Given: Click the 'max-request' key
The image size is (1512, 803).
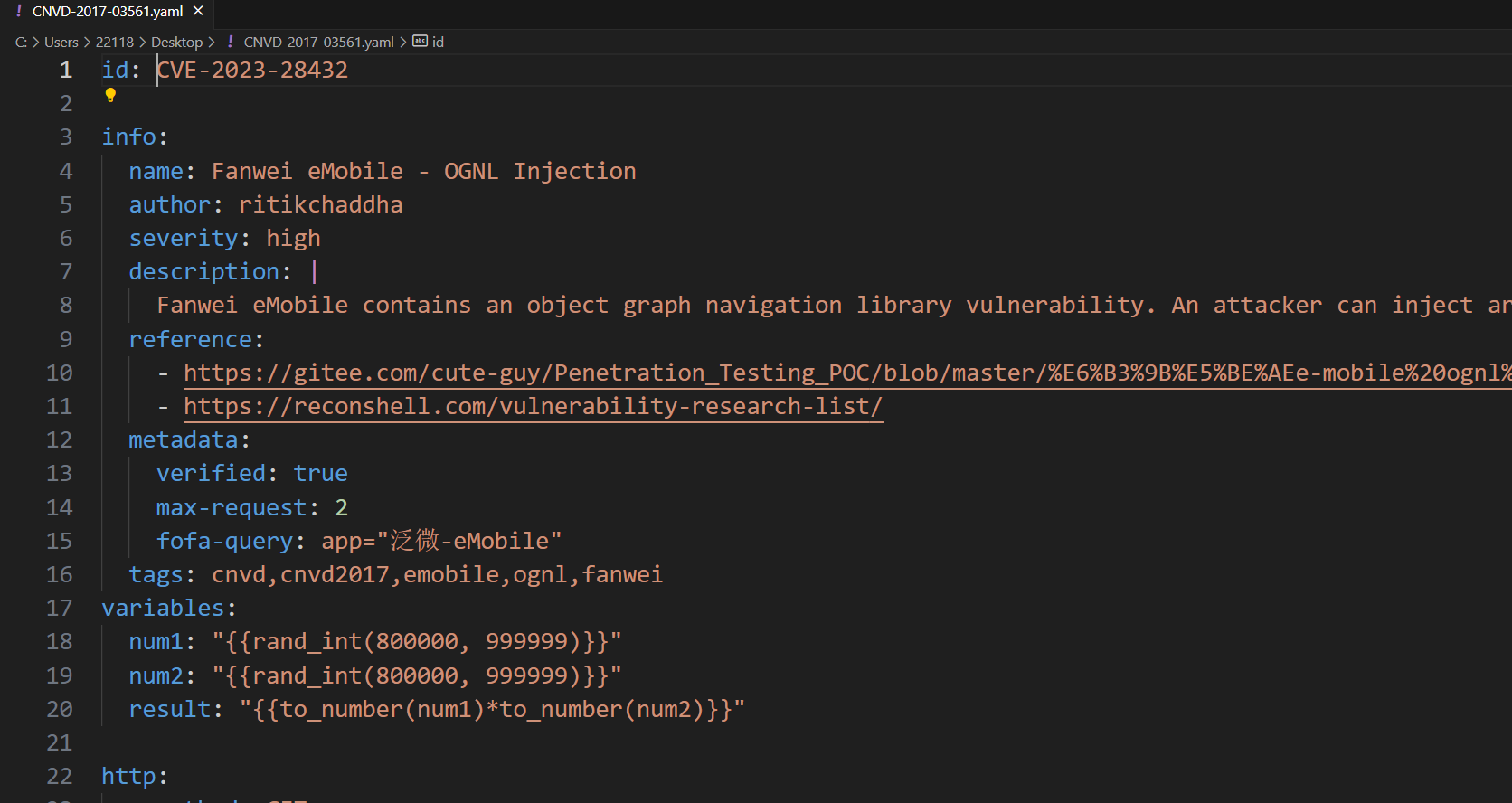Looking at the screenshot, I should pyautogui.click(x=232, y=507).
